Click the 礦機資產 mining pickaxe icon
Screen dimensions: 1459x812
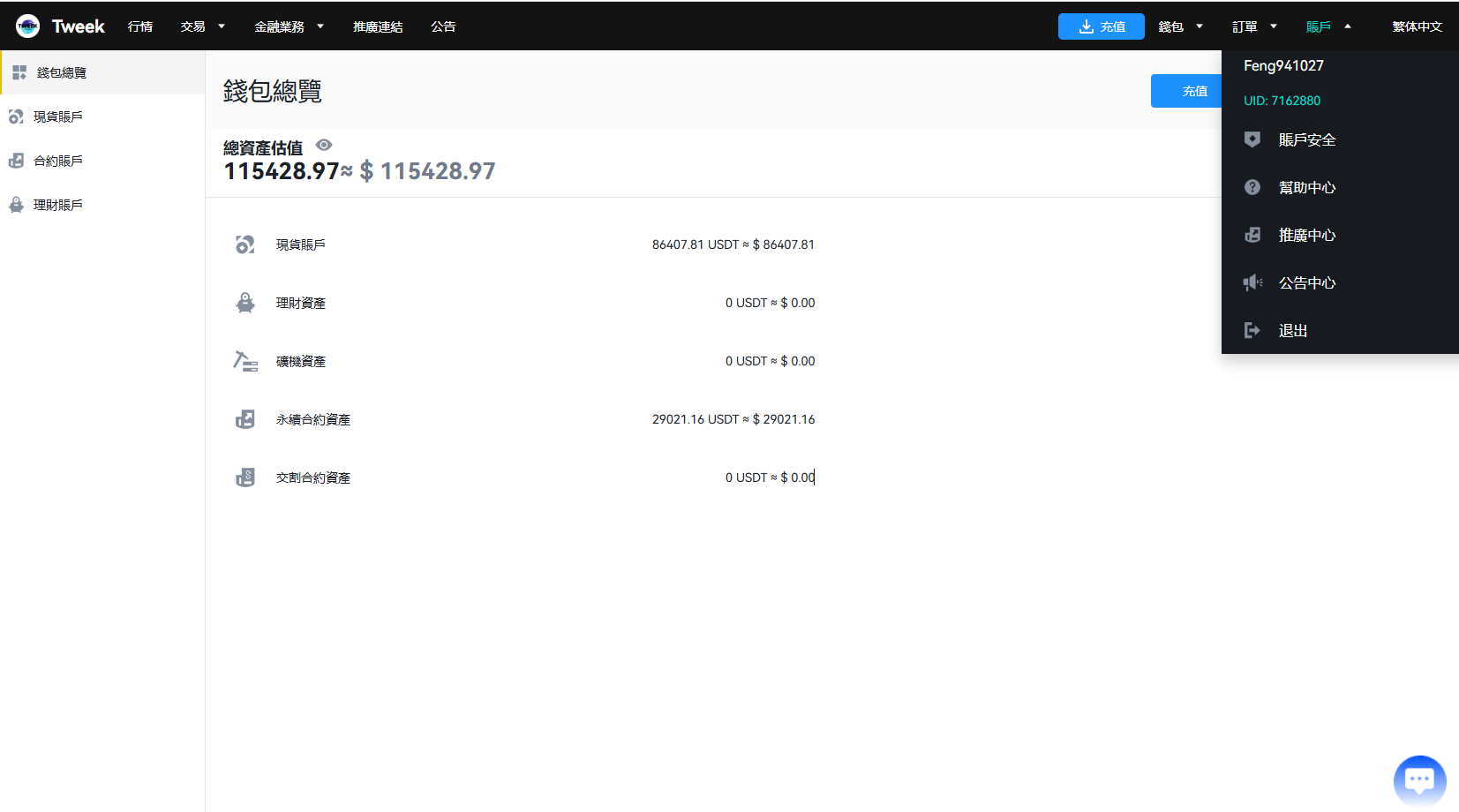tap(244, 361)
